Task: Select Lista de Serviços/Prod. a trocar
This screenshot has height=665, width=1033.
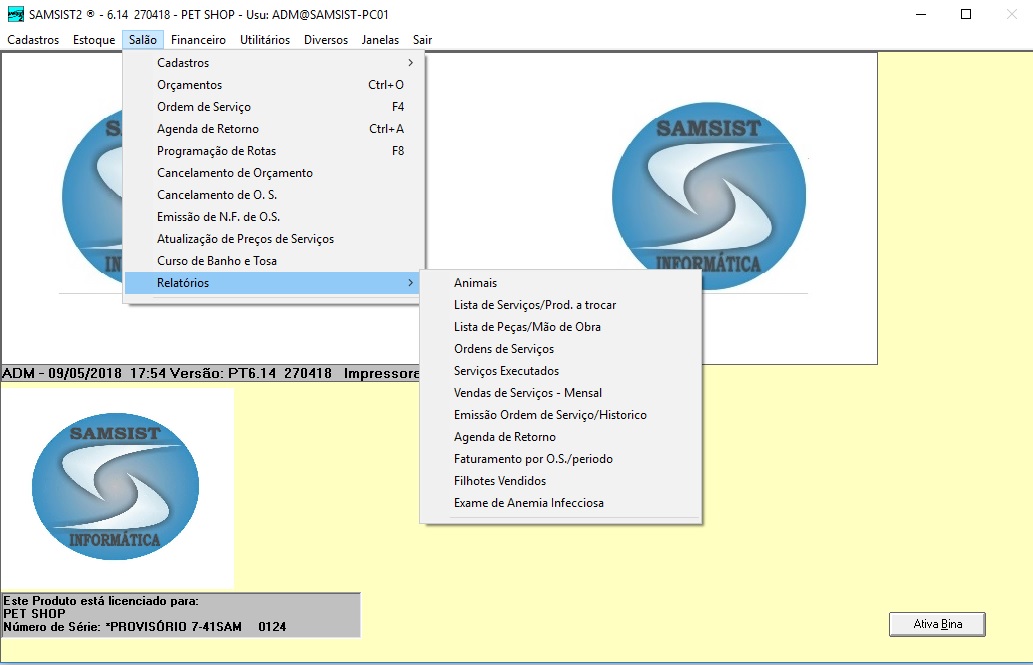Action: (561, 304)
